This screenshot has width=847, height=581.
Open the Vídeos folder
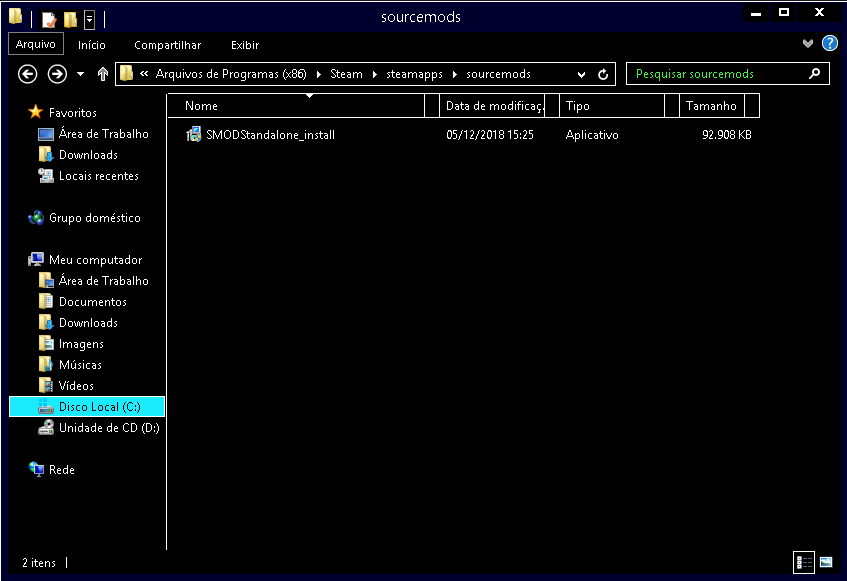click(x=76, y=386)
